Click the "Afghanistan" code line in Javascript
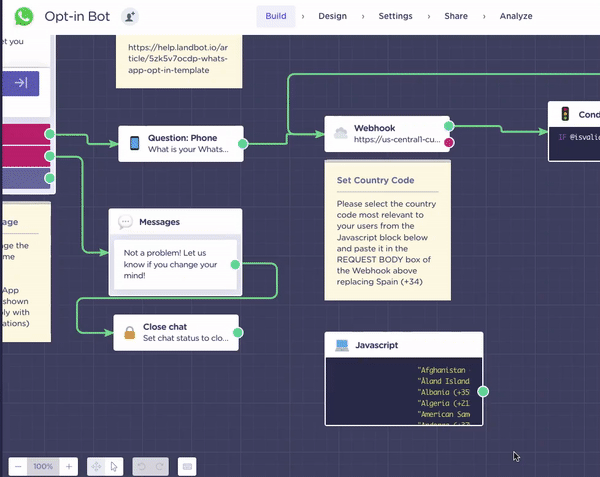Screen dimensions: 600x477 click(x=443, y=370)
